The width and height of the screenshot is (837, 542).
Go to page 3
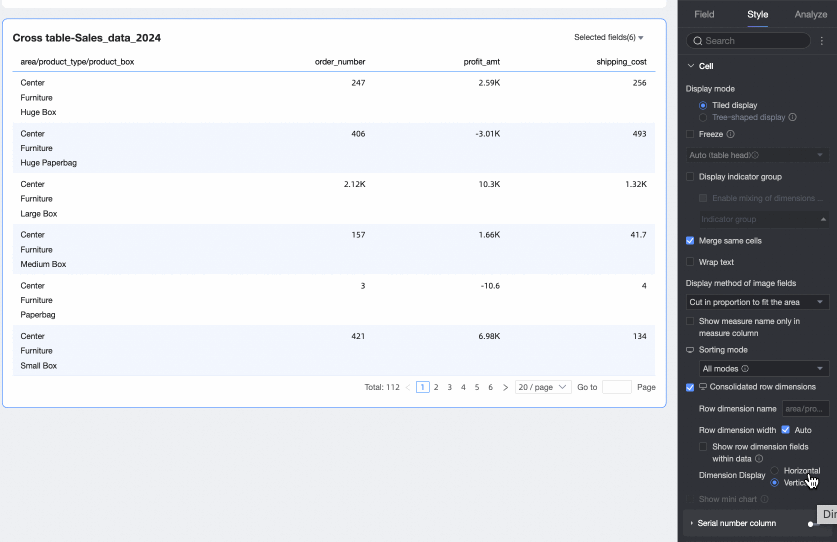coord(449,387)
